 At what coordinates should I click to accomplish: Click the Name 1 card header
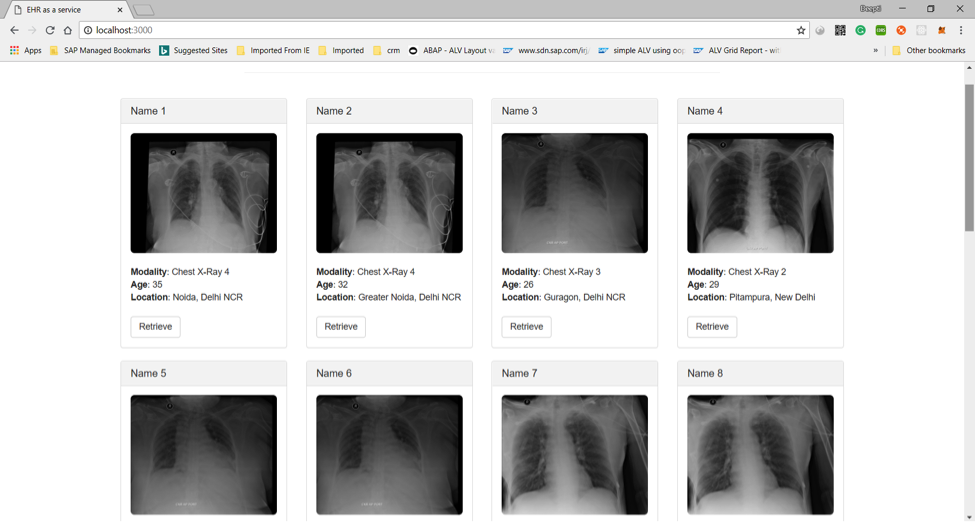click(x=203, y=111)
